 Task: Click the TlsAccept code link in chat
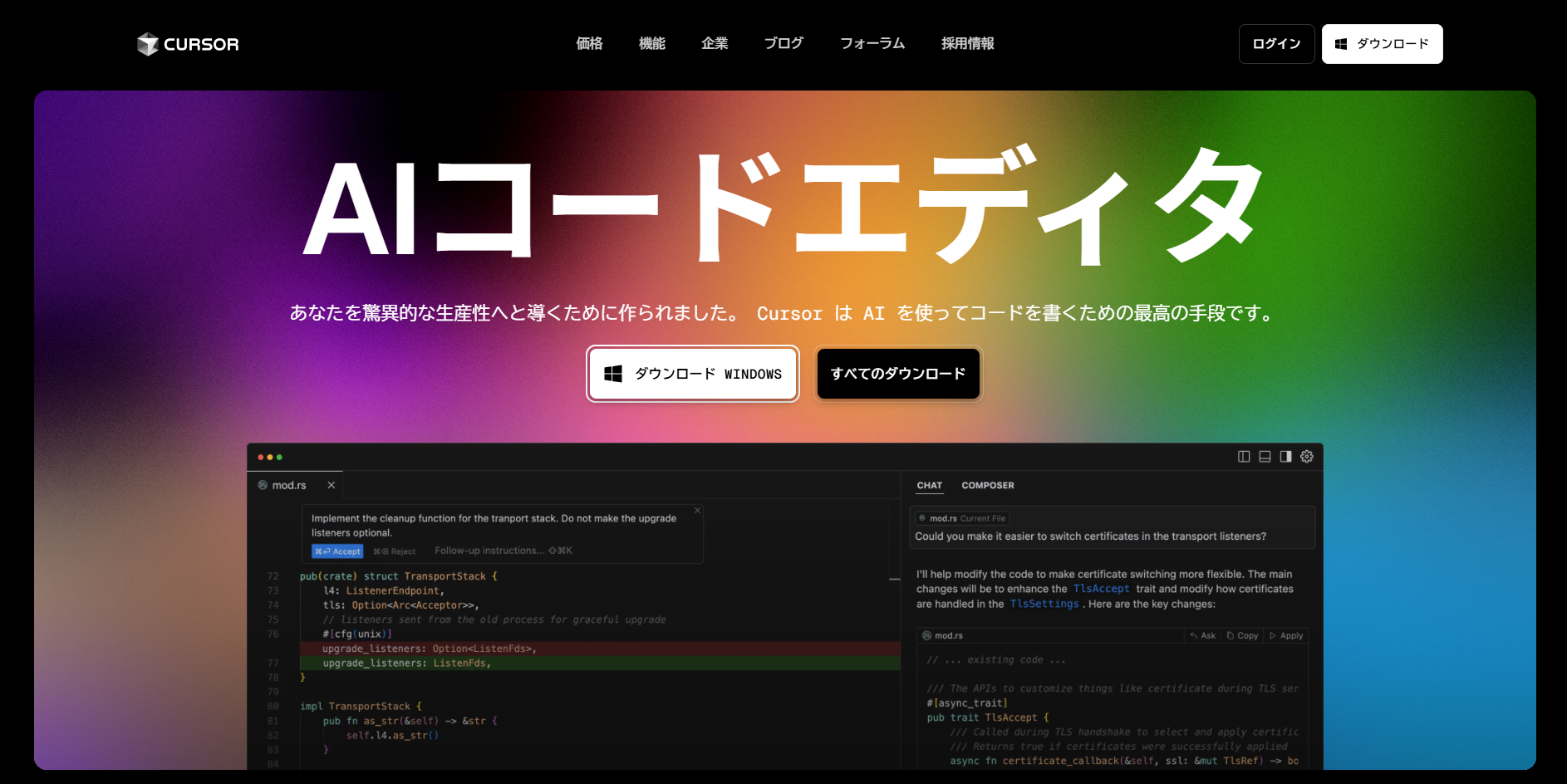click(1101, 589)
